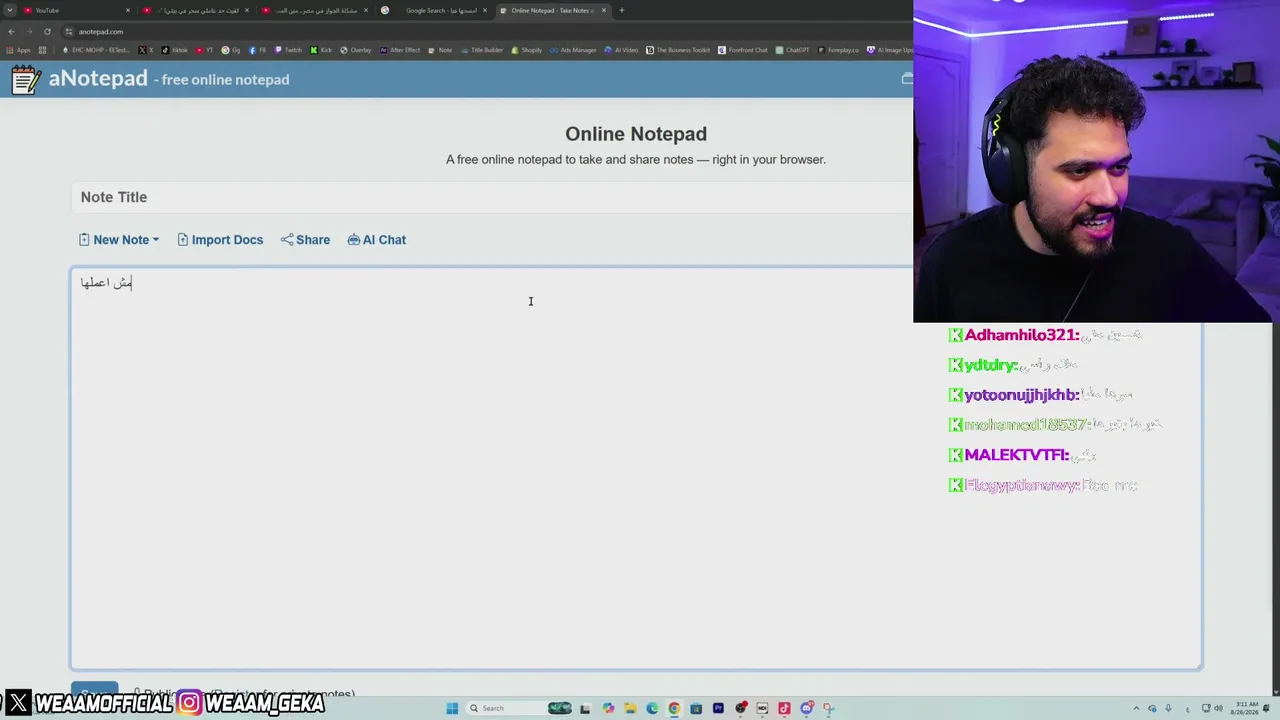1280x720 pixels.
Task: Go back to the previous page
Action: (x=11, y=31)
